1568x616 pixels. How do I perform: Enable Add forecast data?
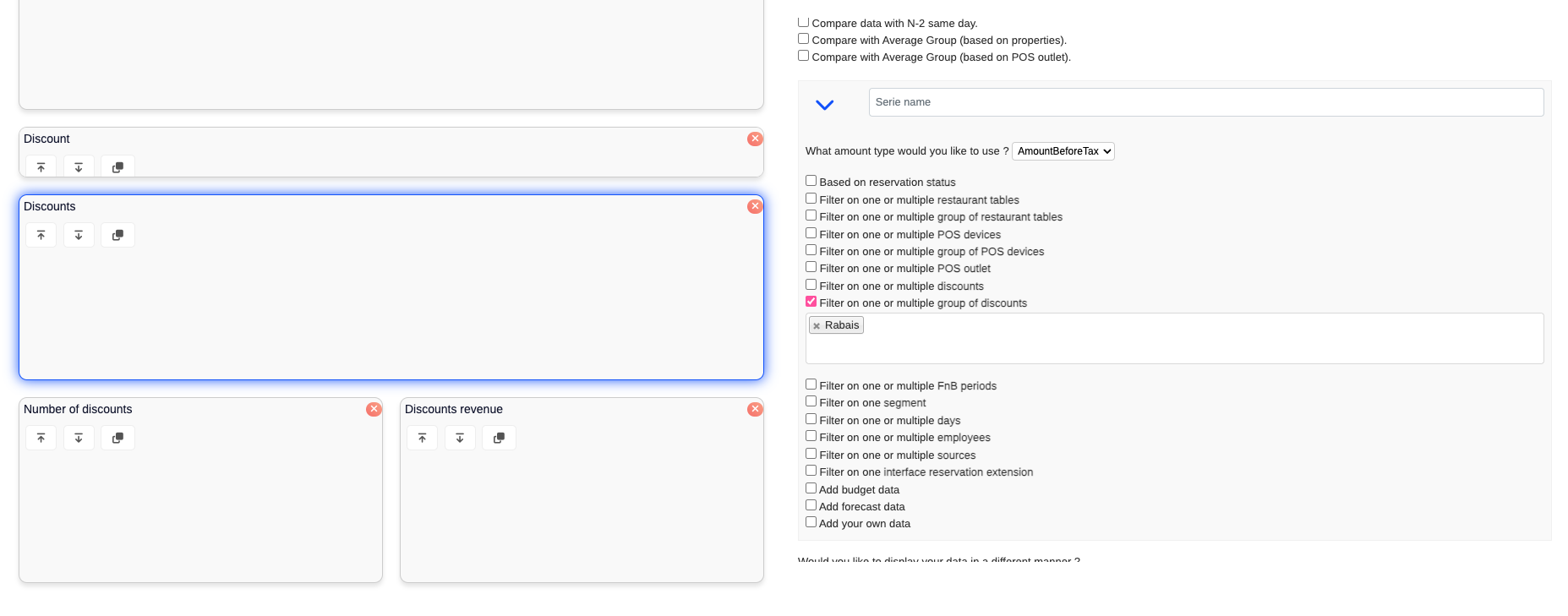tap(811, 505)
